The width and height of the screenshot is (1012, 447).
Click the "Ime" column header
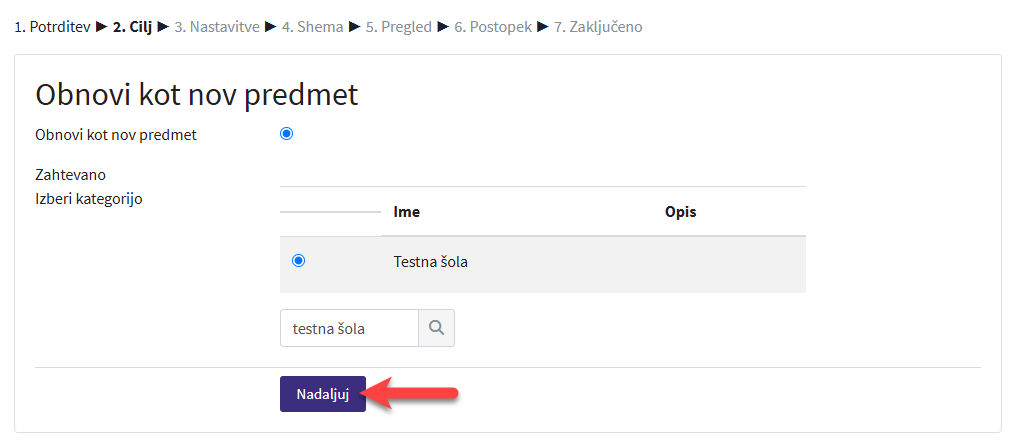click(x=407, y=212)
